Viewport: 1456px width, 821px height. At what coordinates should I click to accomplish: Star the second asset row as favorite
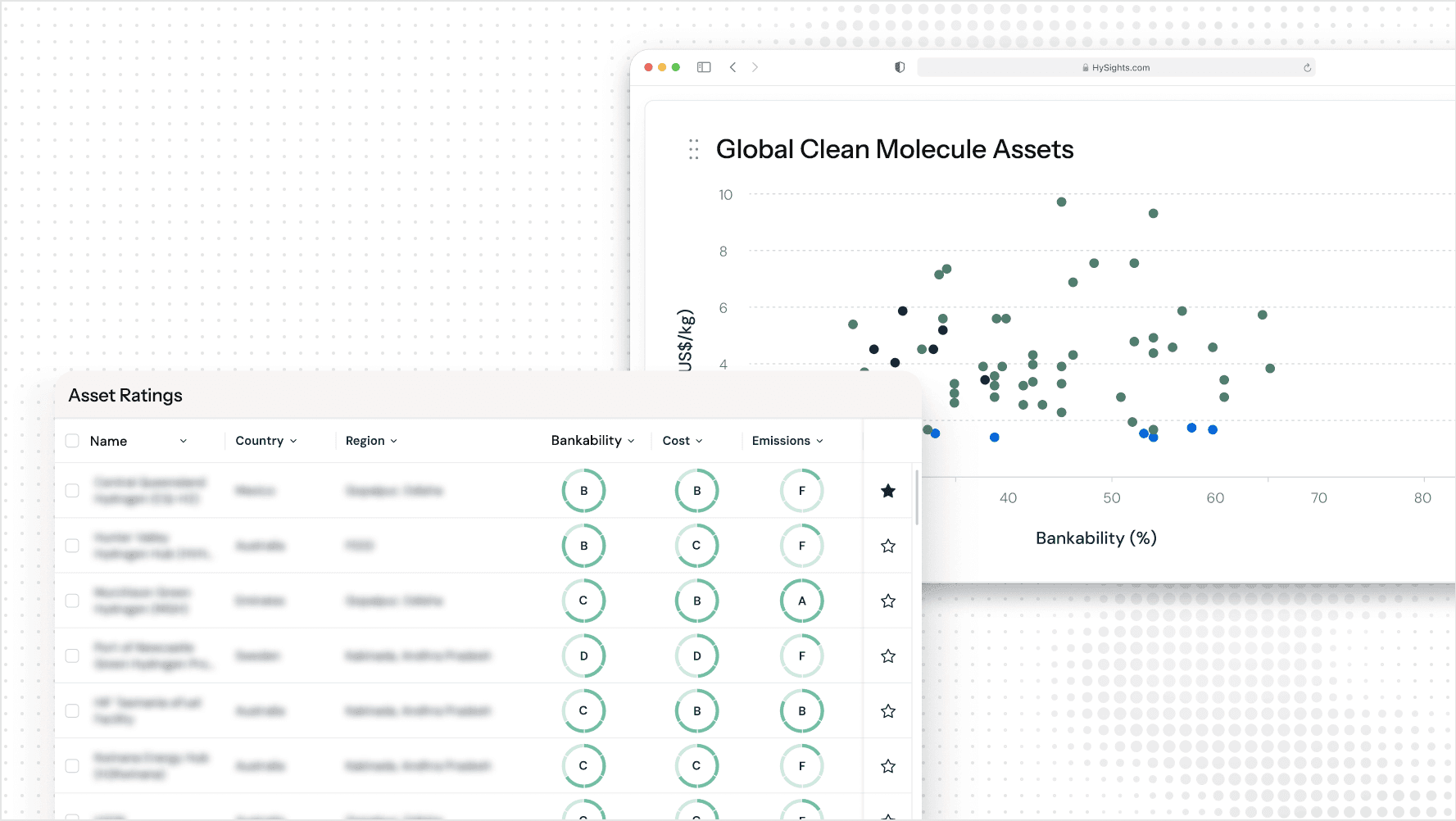[x=887, y=546]
